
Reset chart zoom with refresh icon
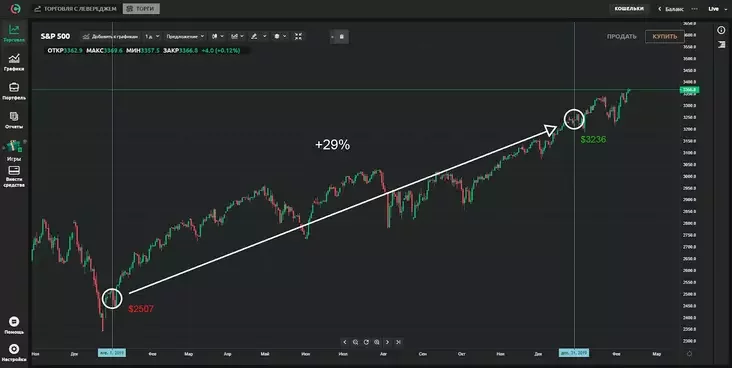(366, 342)
